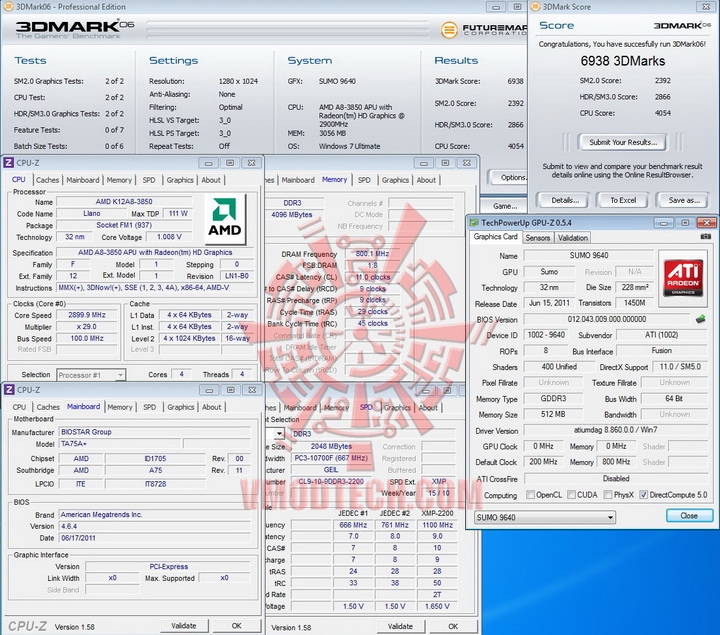Click the Multiplier value x 29.0
720x635 pixels.
87,327
